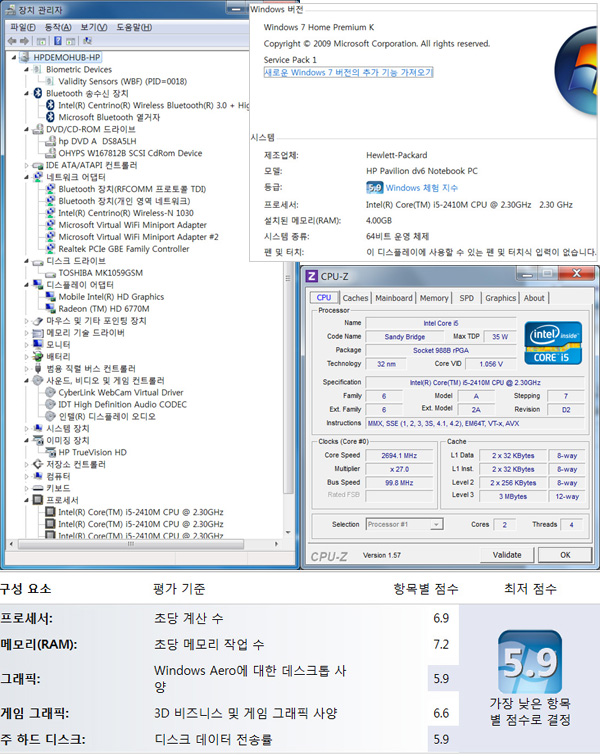Image resolution: width=600 pixels, height=756 pixels.
Task: Click the 메모리(RAM) score 7.2
Action: (x=441, y=645)
